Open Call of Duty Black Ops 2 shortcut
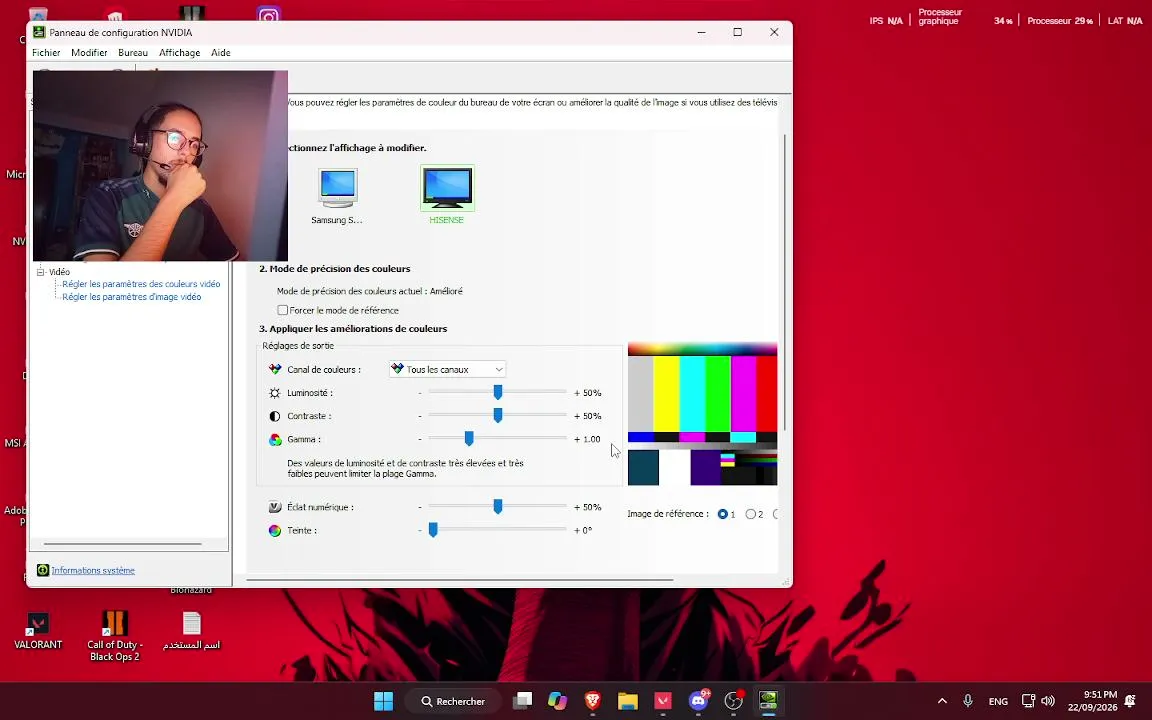Image resolution: width=1152 pixels, height=720 pixels. pos(115,636)
